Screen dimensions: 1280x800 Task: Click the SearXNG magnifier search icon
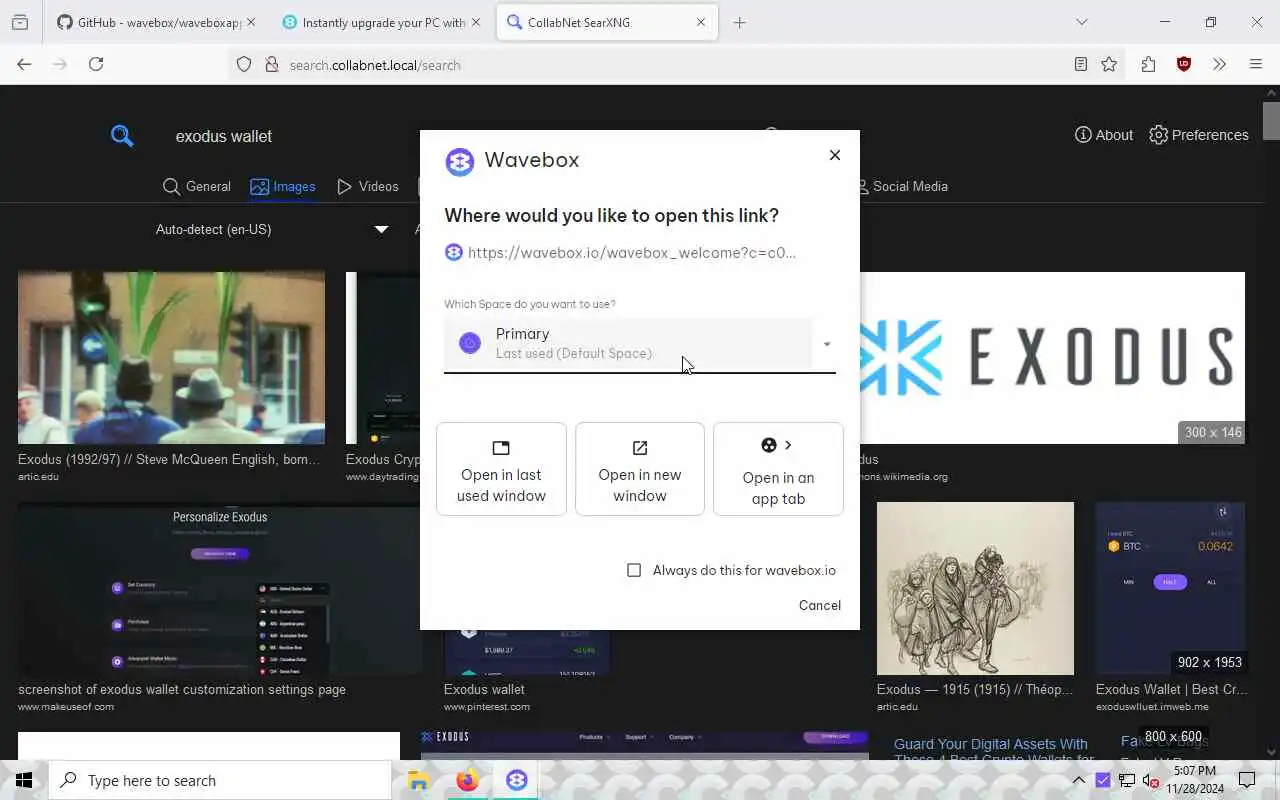pyautogui.click(x=122, y=136)
